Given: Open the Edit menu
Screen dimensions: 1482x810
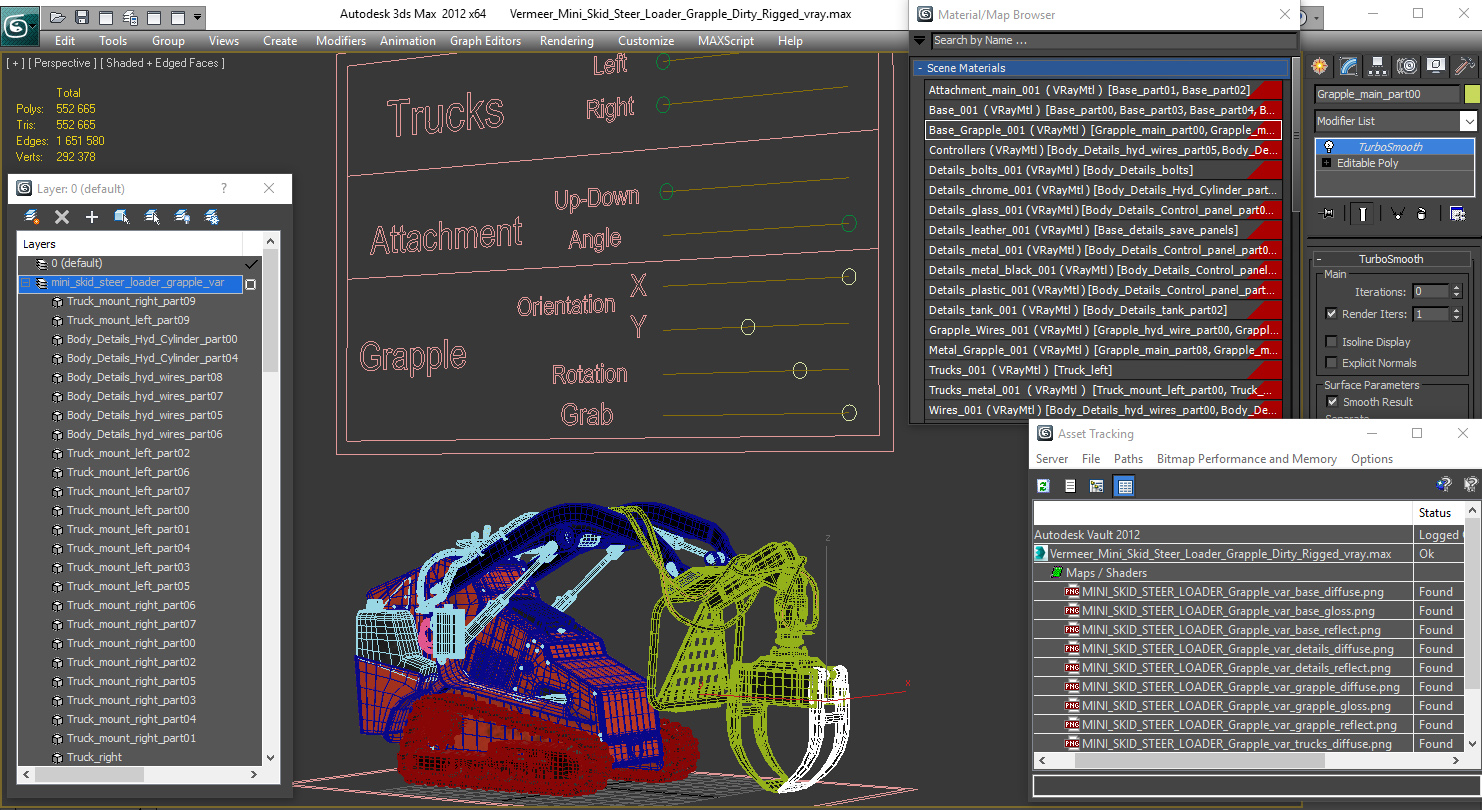Looking at the screenshot, I should click(x=65, y=41).
